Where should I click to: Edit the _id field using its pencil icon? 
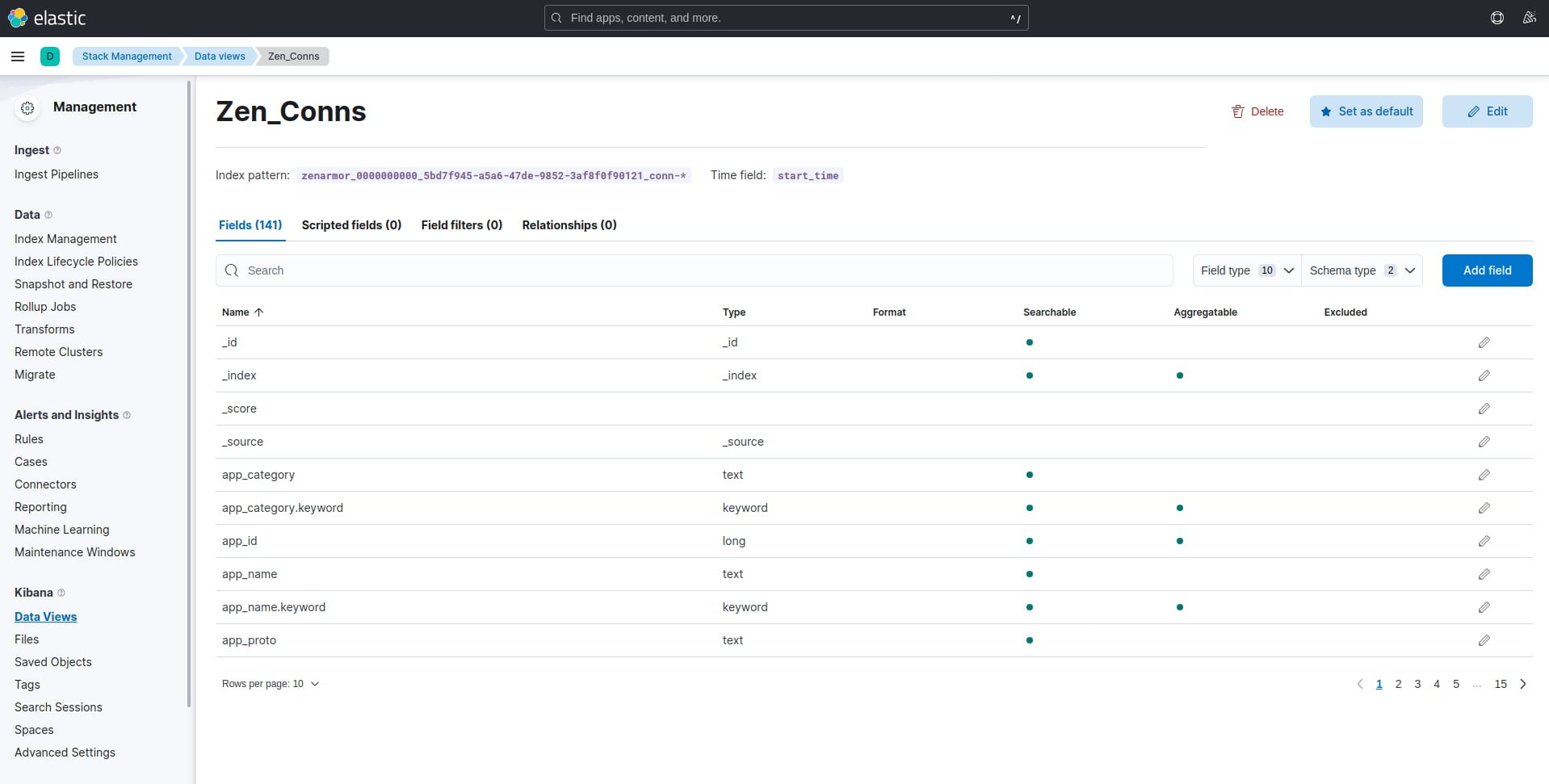(x=1484, y=342)
